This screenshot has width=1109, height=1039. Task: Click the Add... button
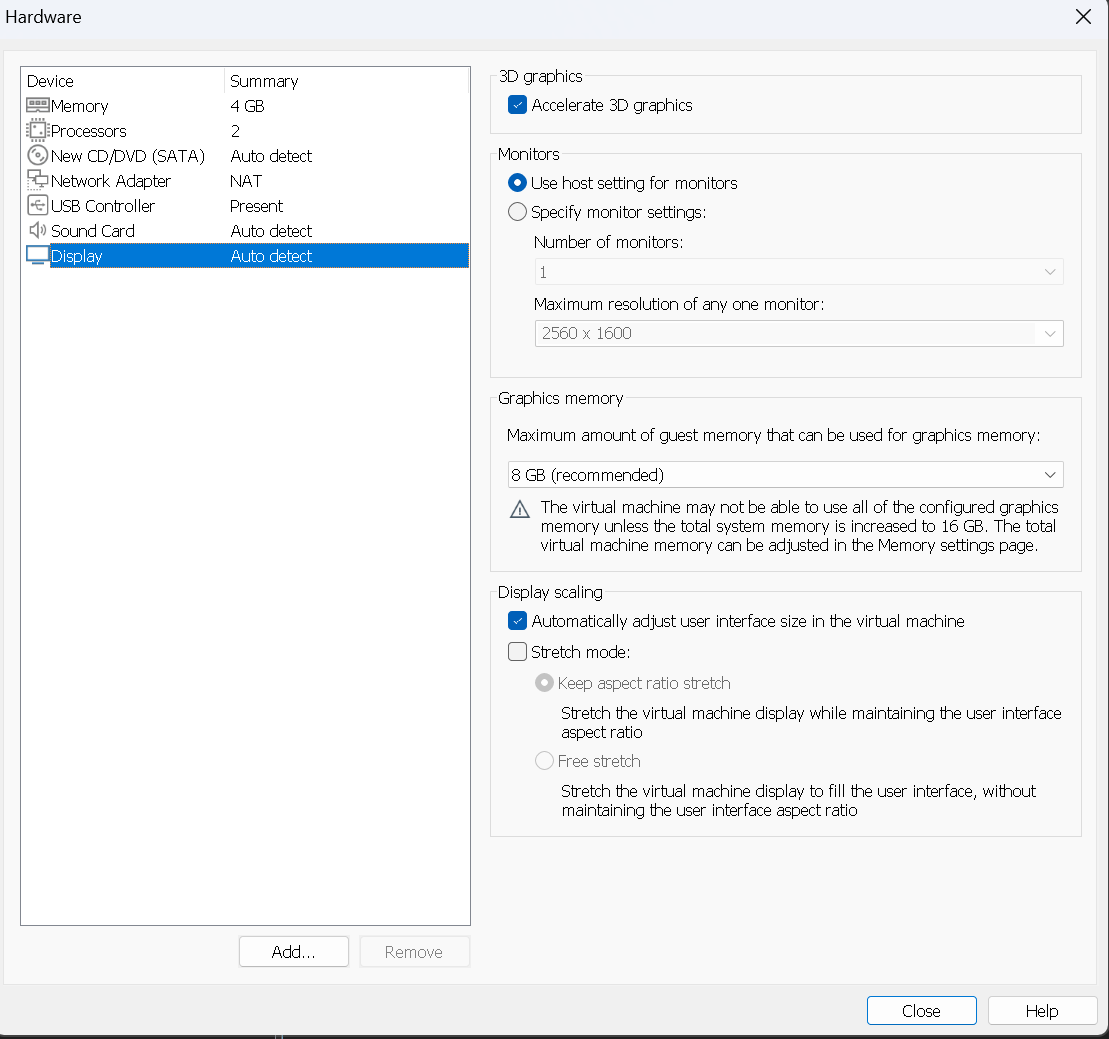click(293, 952)
